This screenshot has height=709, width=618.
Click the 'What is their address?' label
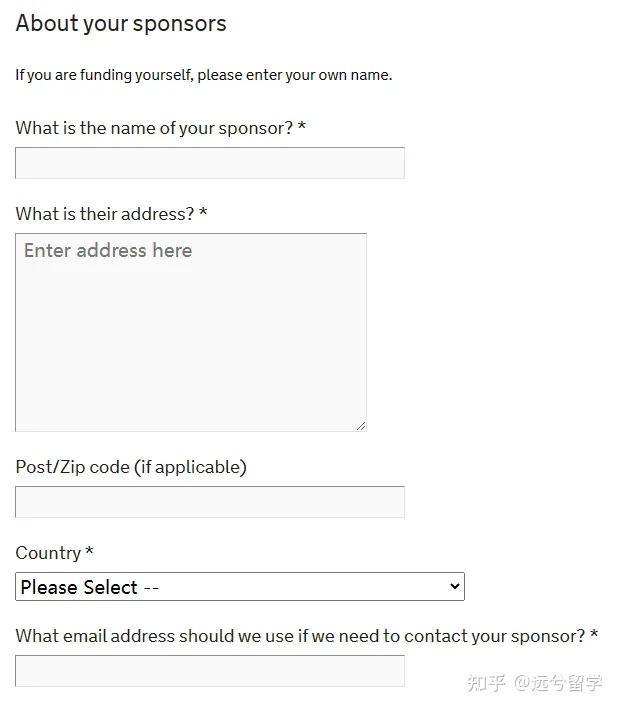click(105, 214)
